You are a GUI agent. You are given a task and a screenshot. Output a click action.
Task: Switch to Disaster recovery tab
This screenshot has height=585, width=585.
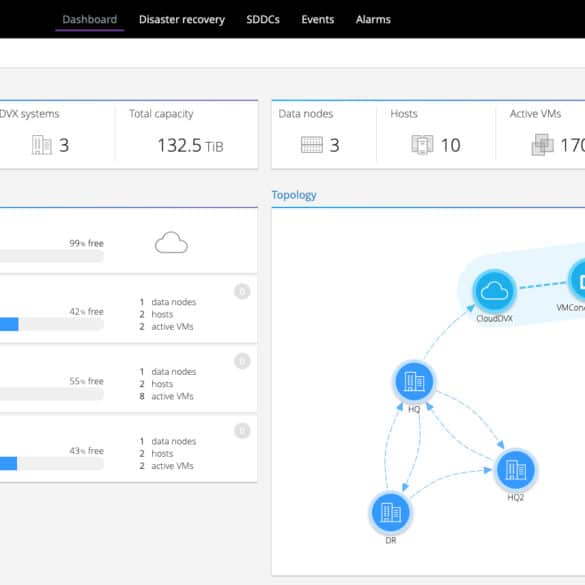182,20
